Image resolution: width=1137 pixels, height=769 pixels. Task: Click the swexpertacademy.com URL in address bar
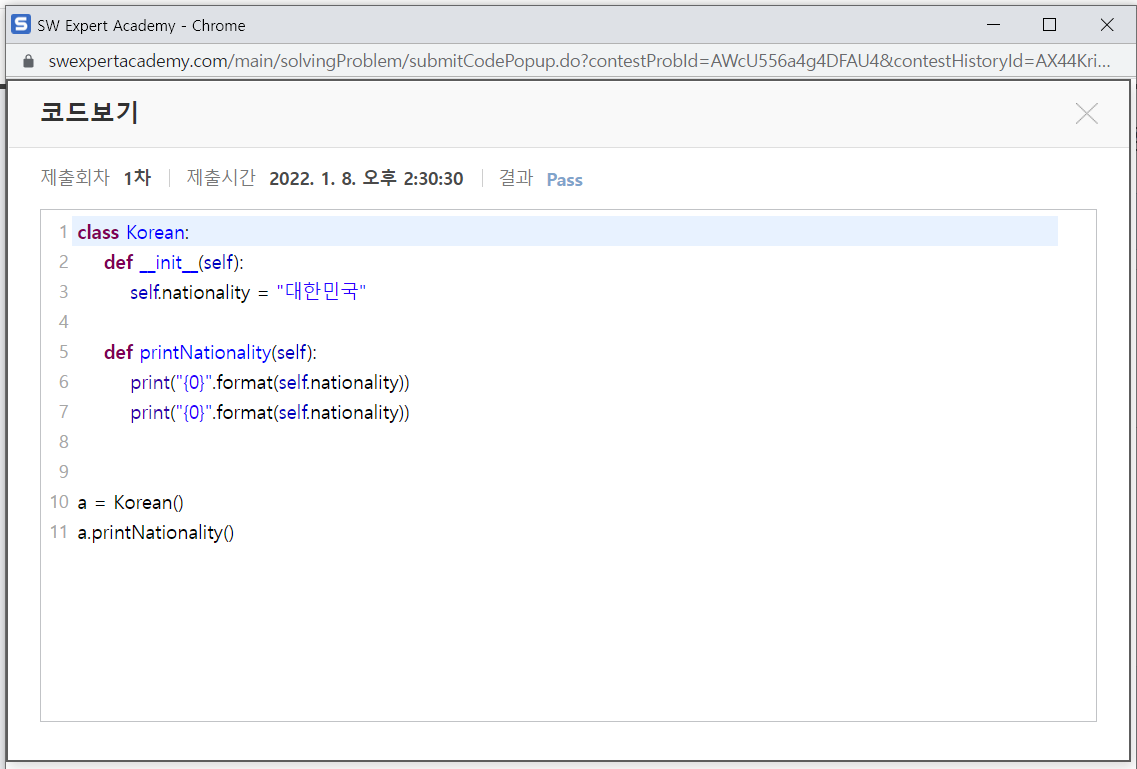[579, 61]
